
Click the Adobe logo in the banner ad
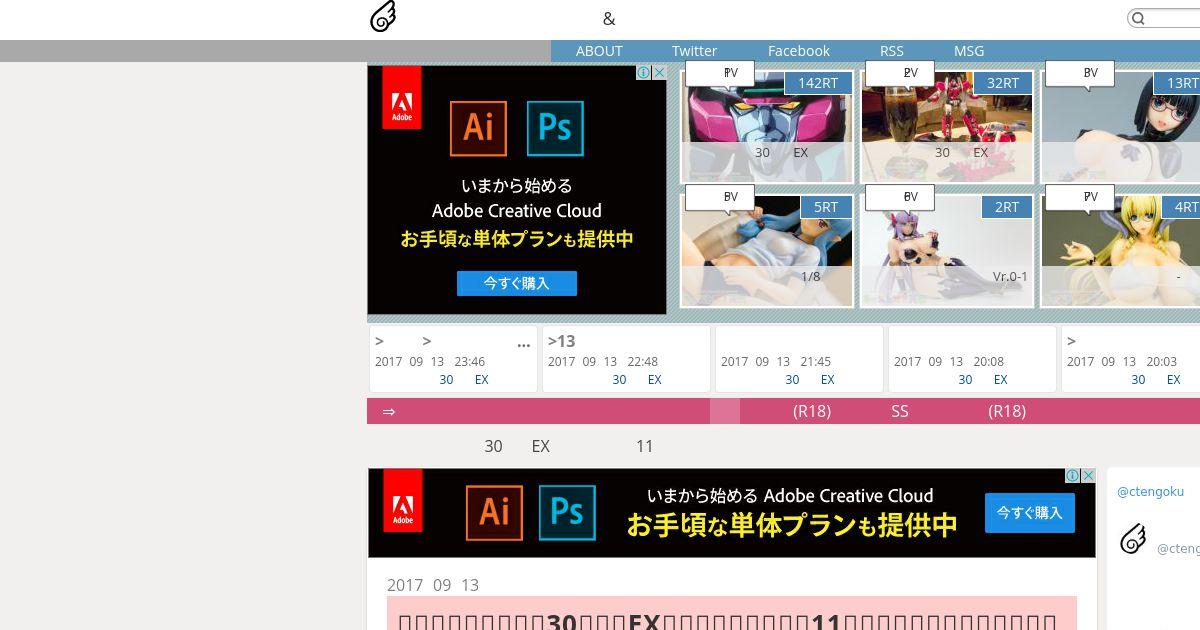[x=402, y=501]
